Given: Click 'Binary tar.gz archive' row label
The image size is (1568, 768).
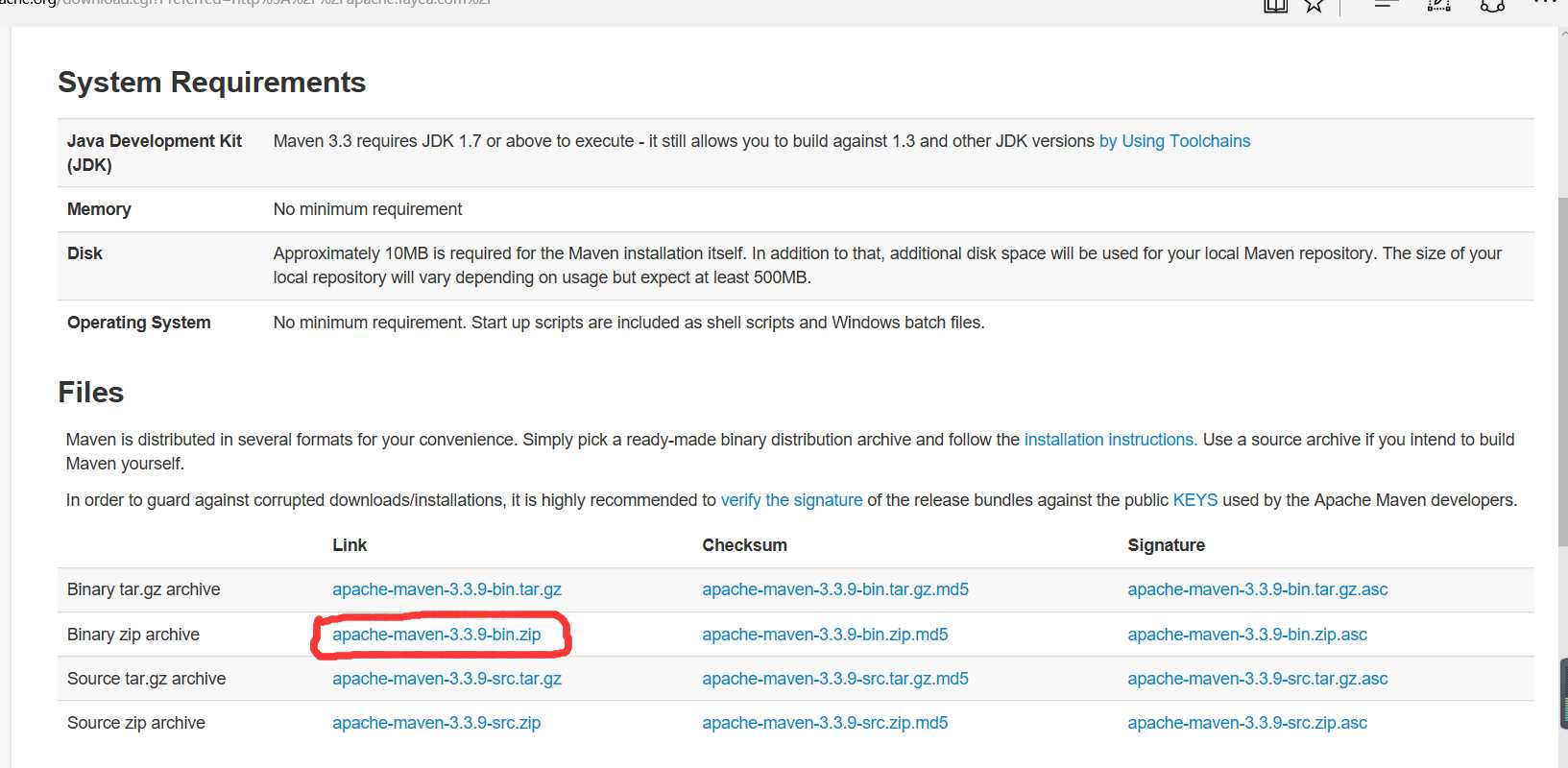Looking at the screenshot, I should pos(144,589).
